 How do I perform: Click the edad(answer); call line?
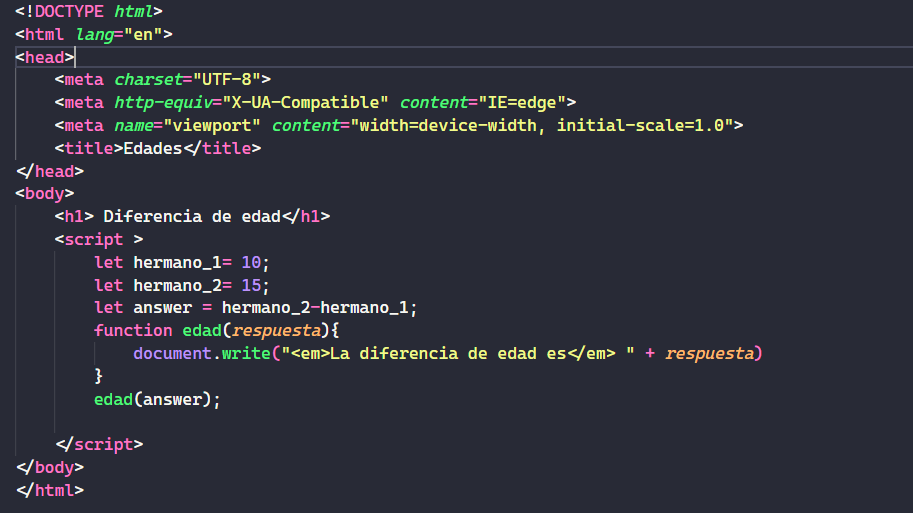pyautogui.click(x=157, y=400)
